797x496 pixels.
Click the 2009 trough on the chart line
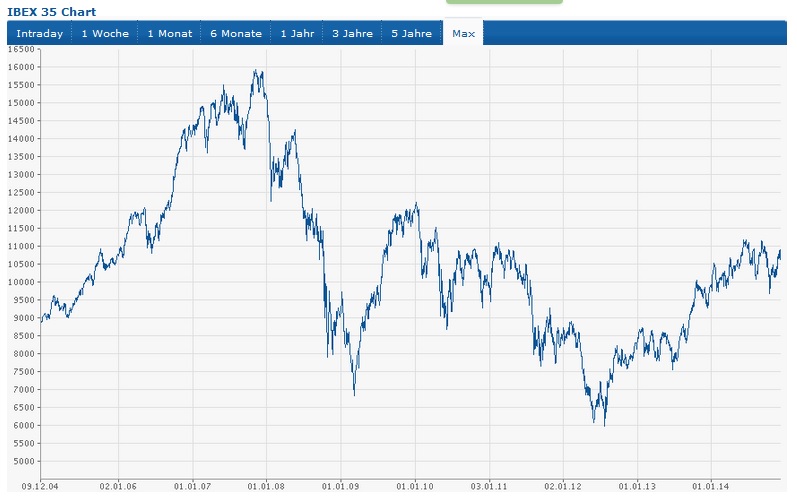pyautogui.click(x=354, y=394)
